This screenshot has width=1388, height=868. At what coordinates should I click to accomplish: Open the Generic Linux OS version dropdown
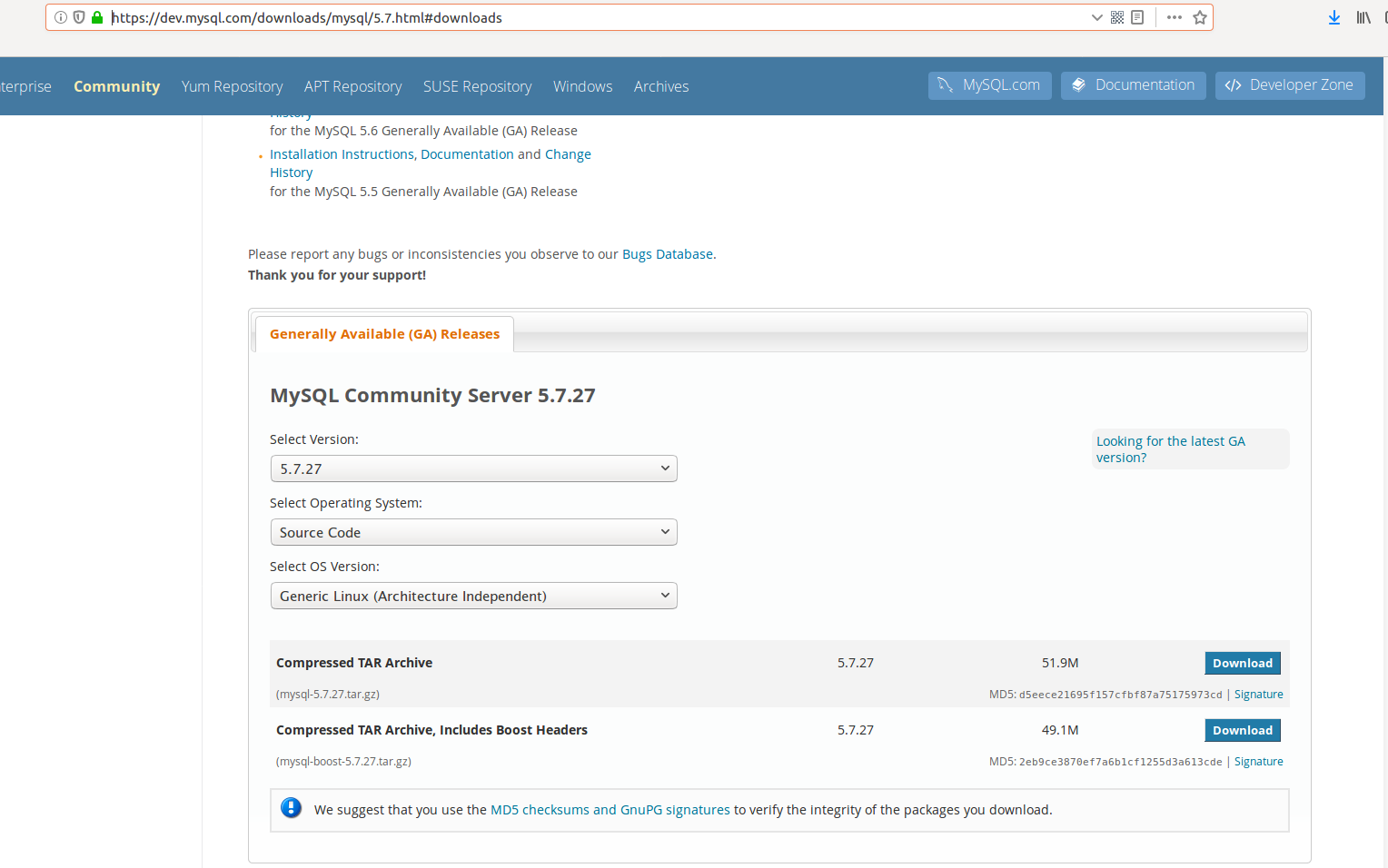474,596
